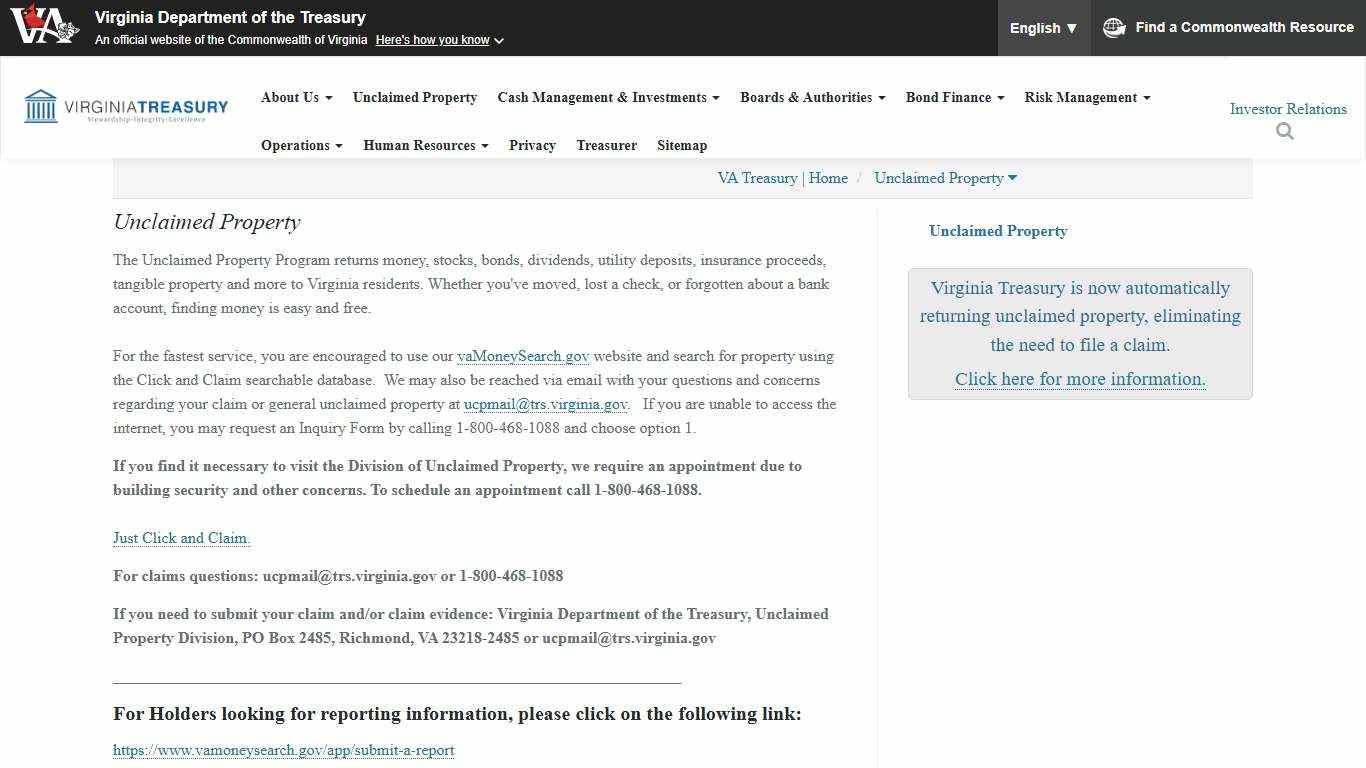
Task: Click the globe icon beside Find a Commonwealth Resource
Action: coord(1114,28)
